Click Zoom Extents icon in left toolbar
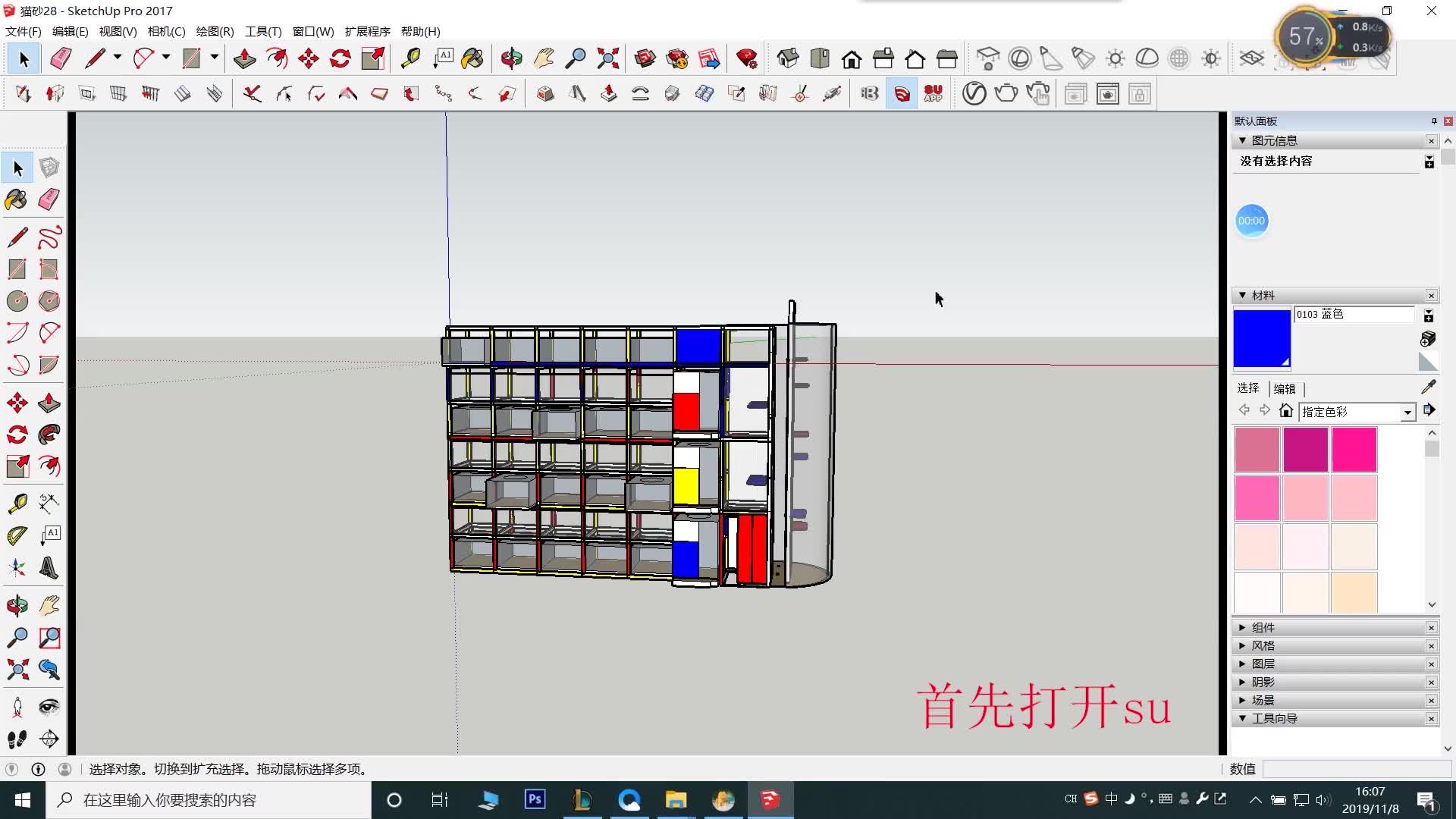 [17, 670]
